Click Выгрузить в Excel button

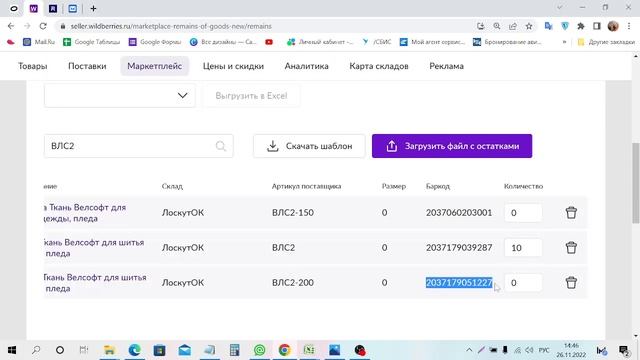pyautogui.click(x=251, y=96)
